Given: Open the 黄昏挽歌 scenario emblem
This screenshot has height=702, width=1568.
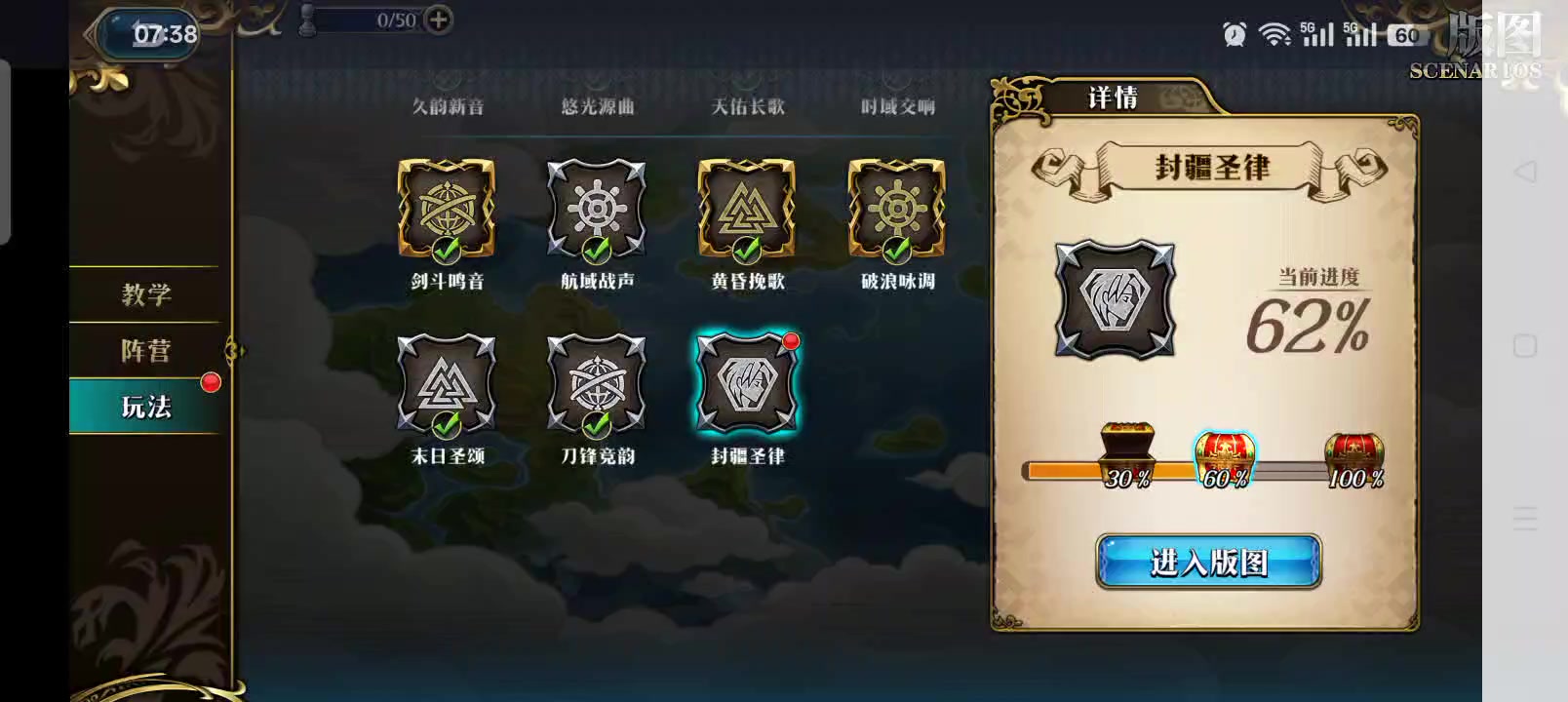Looking at the screenshot, I should [747, 210].
